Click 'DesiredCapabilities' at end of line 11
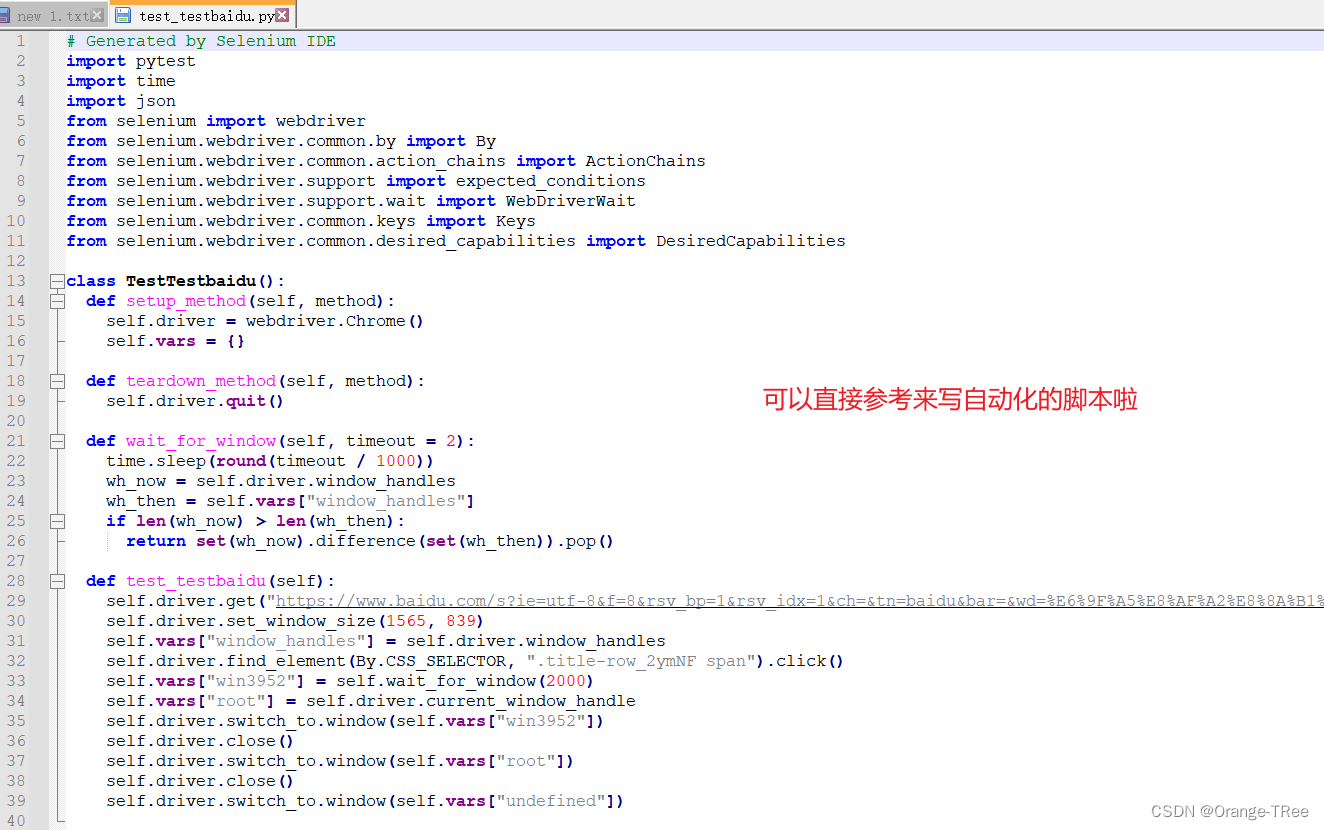The width and height of the screenshot is (1324, 830). [751, 241]
